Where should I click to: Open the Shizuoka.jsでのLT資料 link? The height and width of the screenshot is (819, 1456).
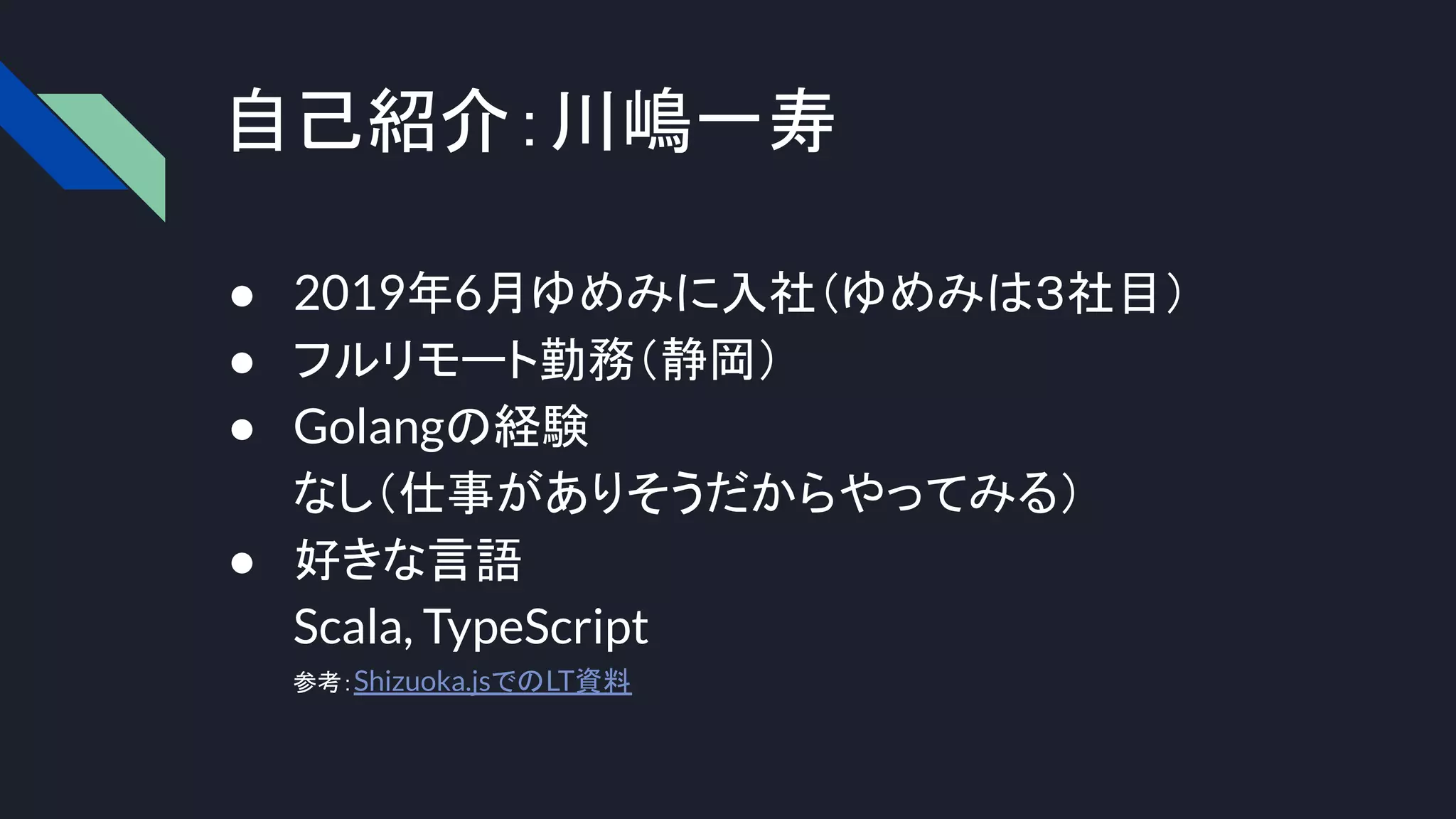coord(493,682)
